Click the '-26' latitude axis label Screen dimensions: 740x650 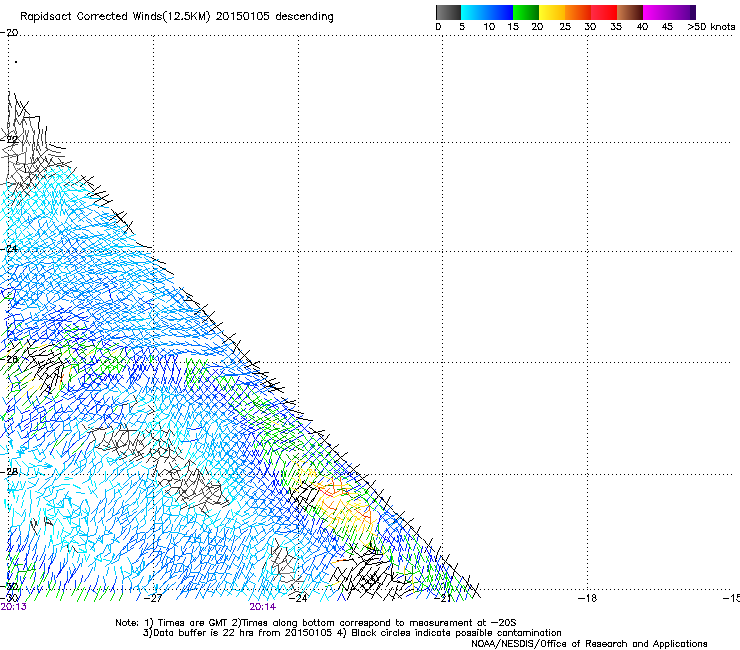[9, 359]
